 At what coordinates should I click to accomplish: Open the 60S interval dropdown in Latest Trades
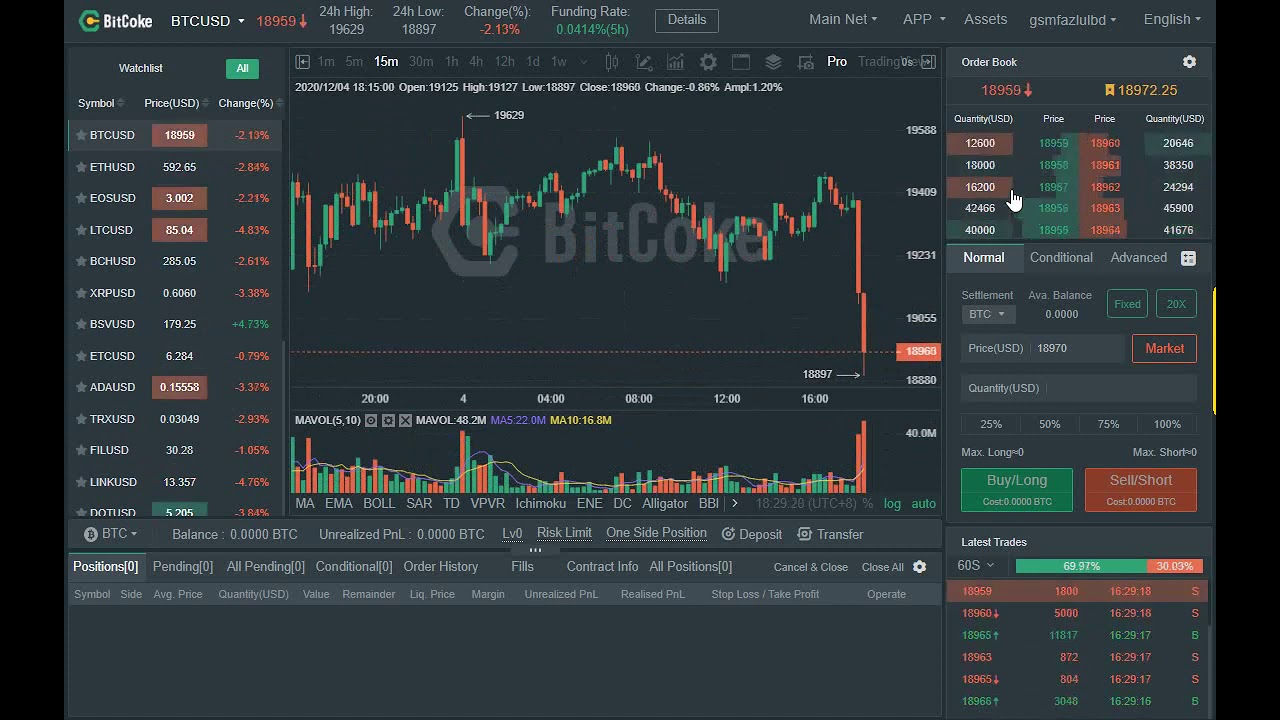(976, 565)
